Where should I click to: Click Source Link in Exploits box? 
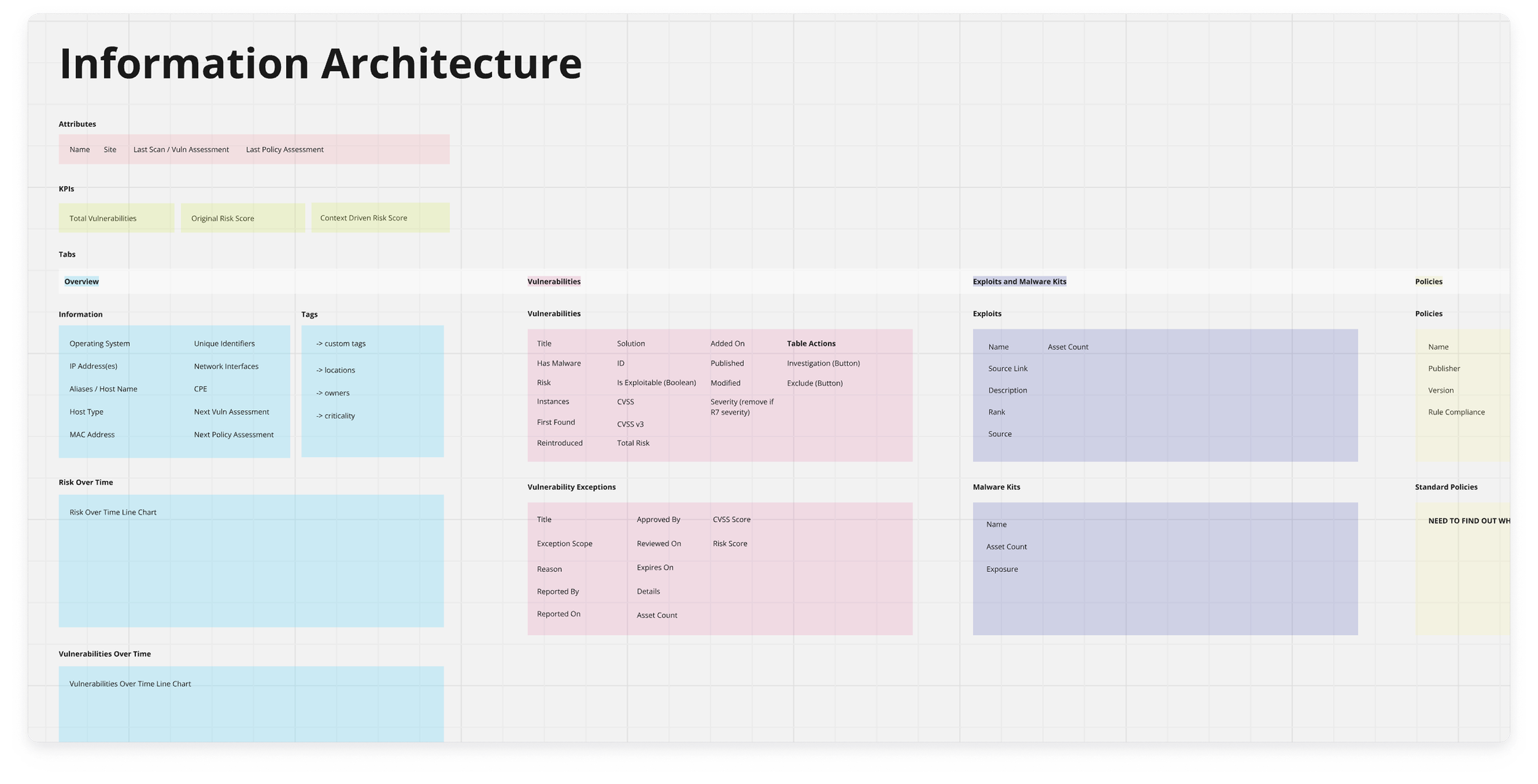click(1008, 368)
